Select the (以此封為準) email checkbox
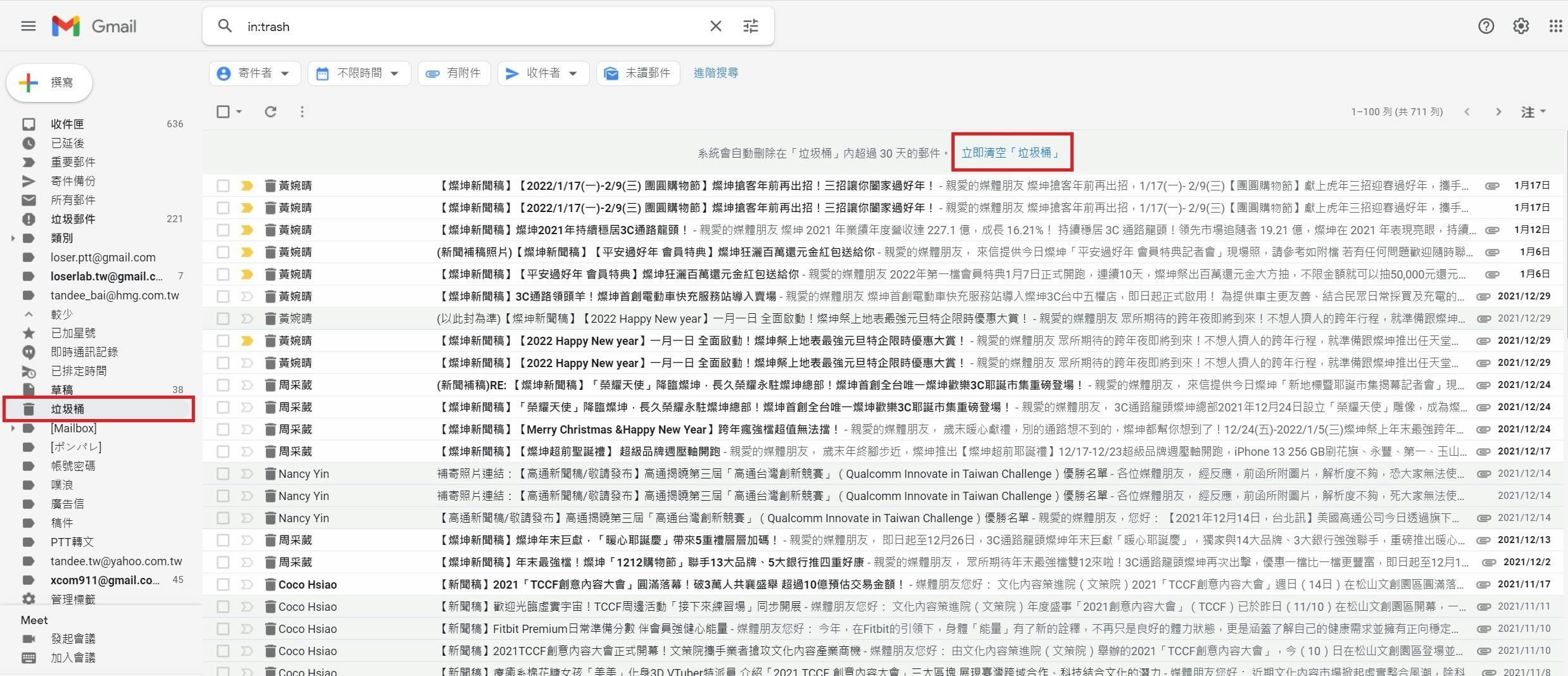1568x676 pixels. tap(223, 318)
